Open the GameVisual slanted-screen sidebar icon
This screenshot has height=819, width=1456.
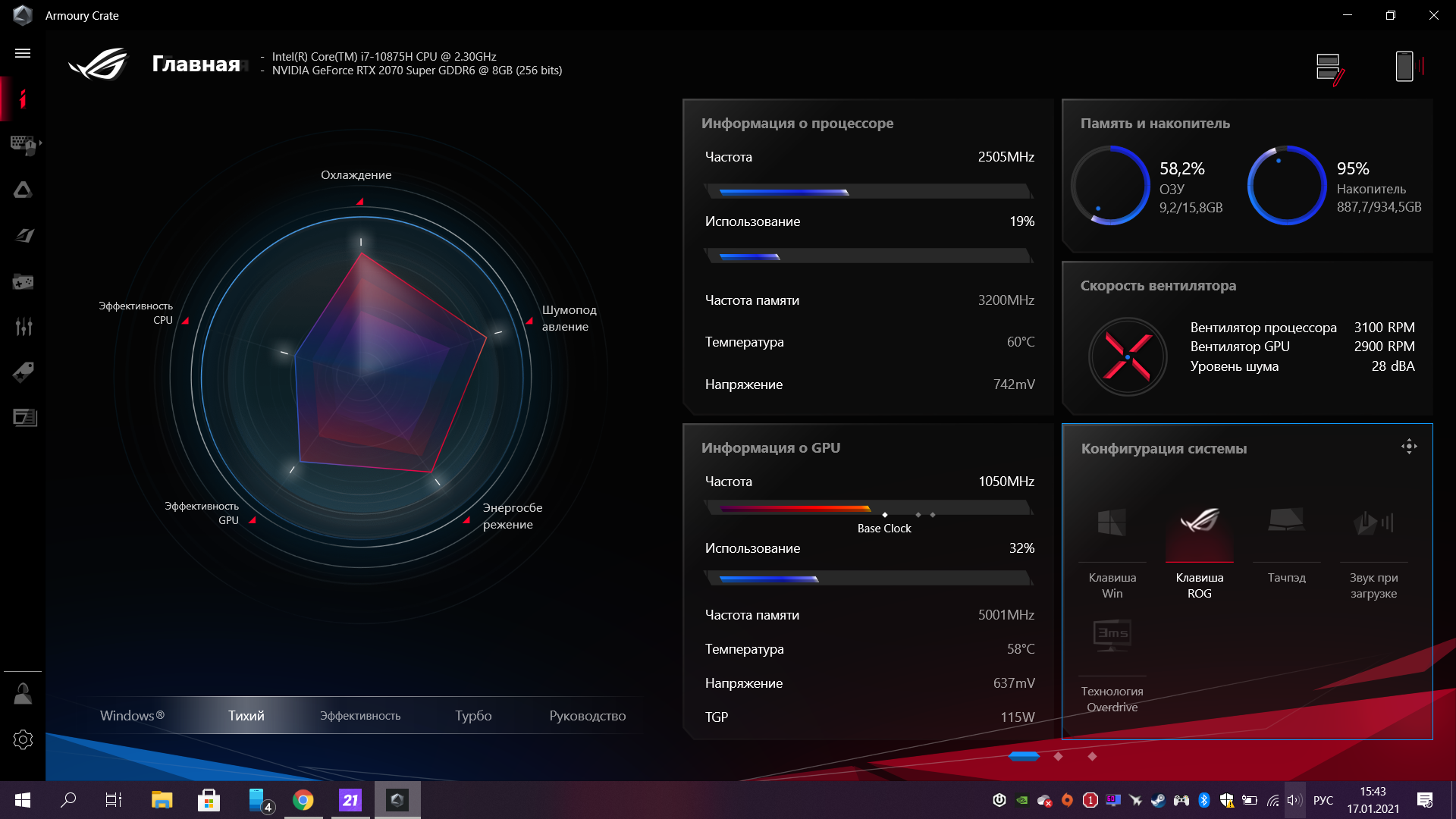24,235
